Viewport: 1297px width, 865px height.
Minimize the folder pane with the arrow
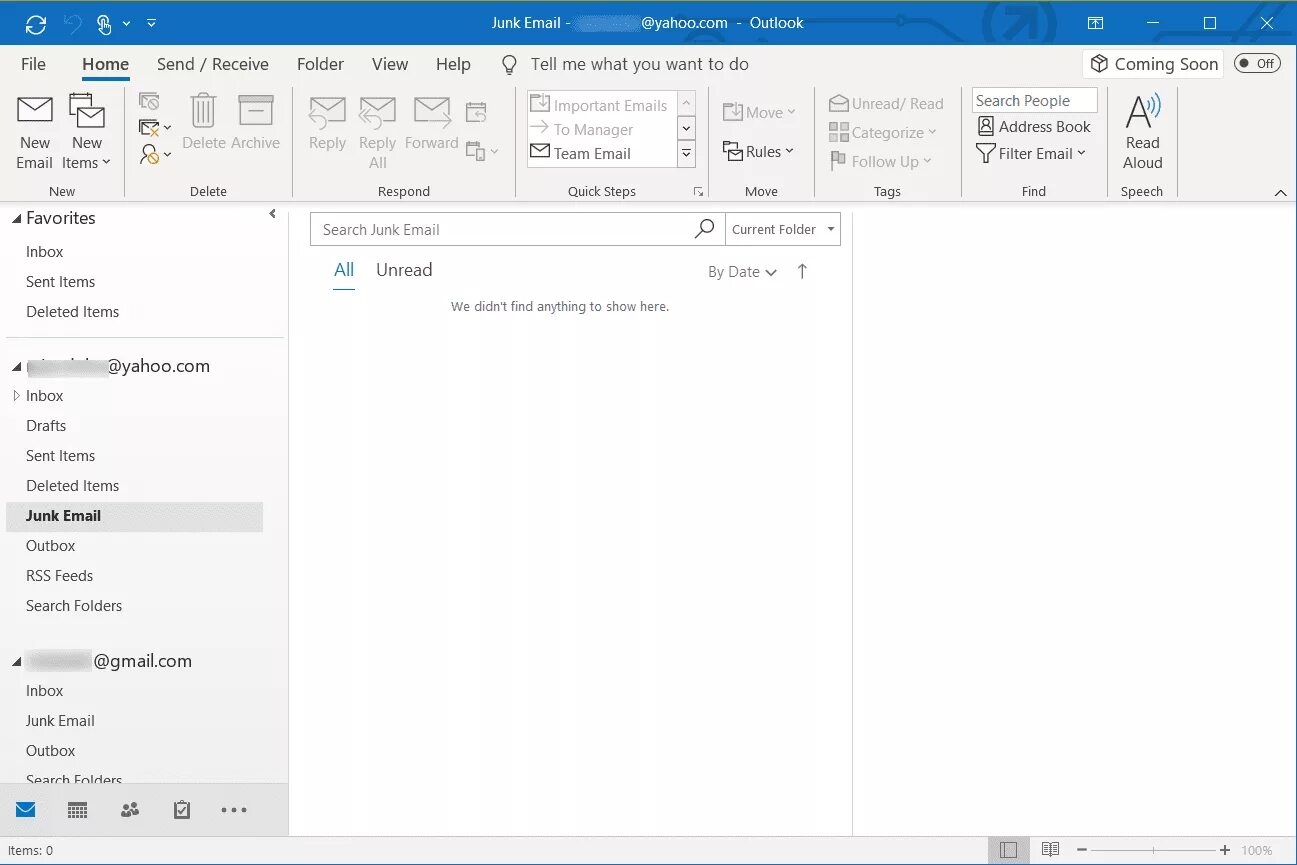(x=272, y=214)
